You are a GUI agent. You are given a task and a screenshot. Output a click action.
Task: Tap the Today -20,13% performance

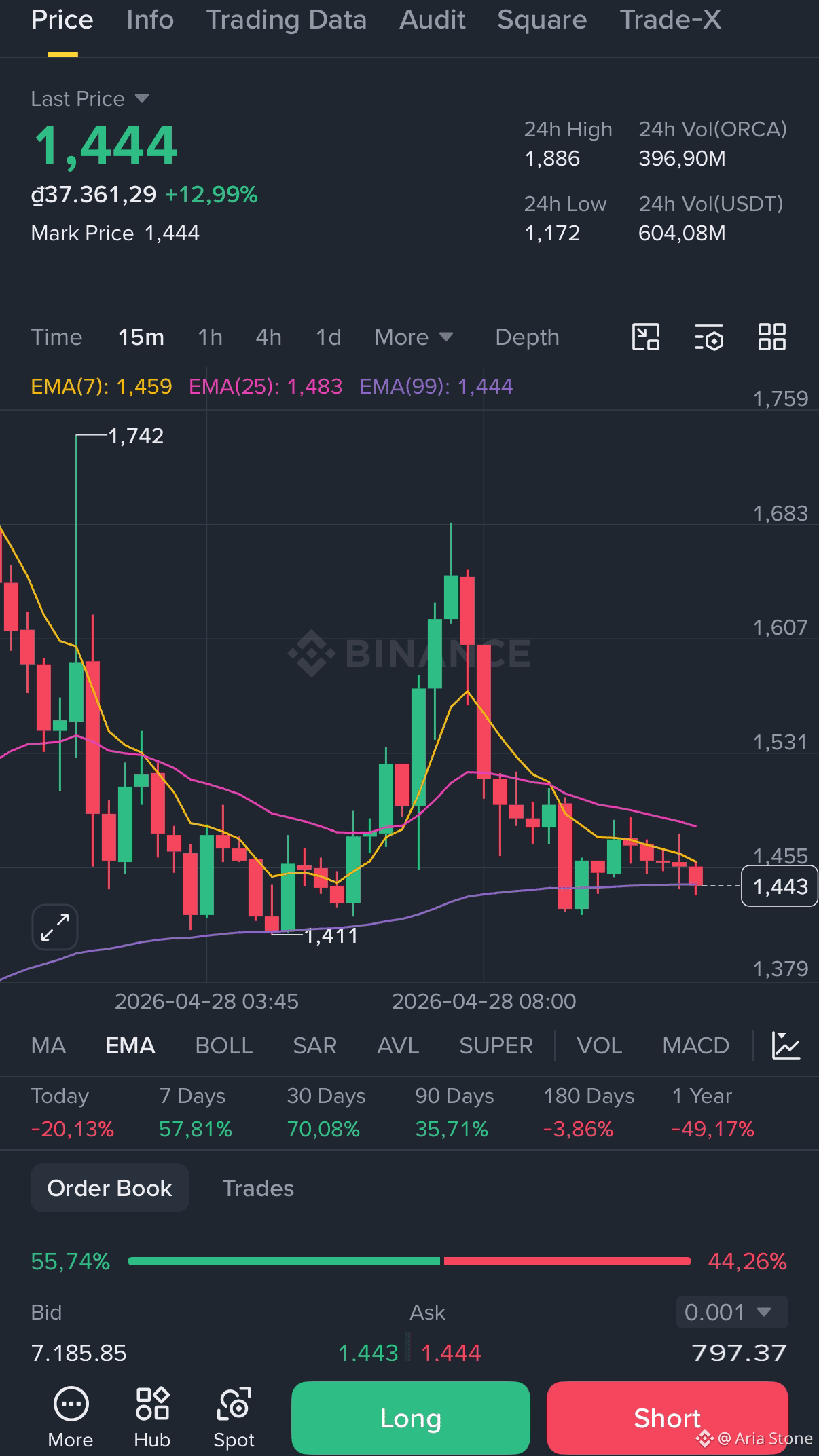click(x=73, y=1113)
